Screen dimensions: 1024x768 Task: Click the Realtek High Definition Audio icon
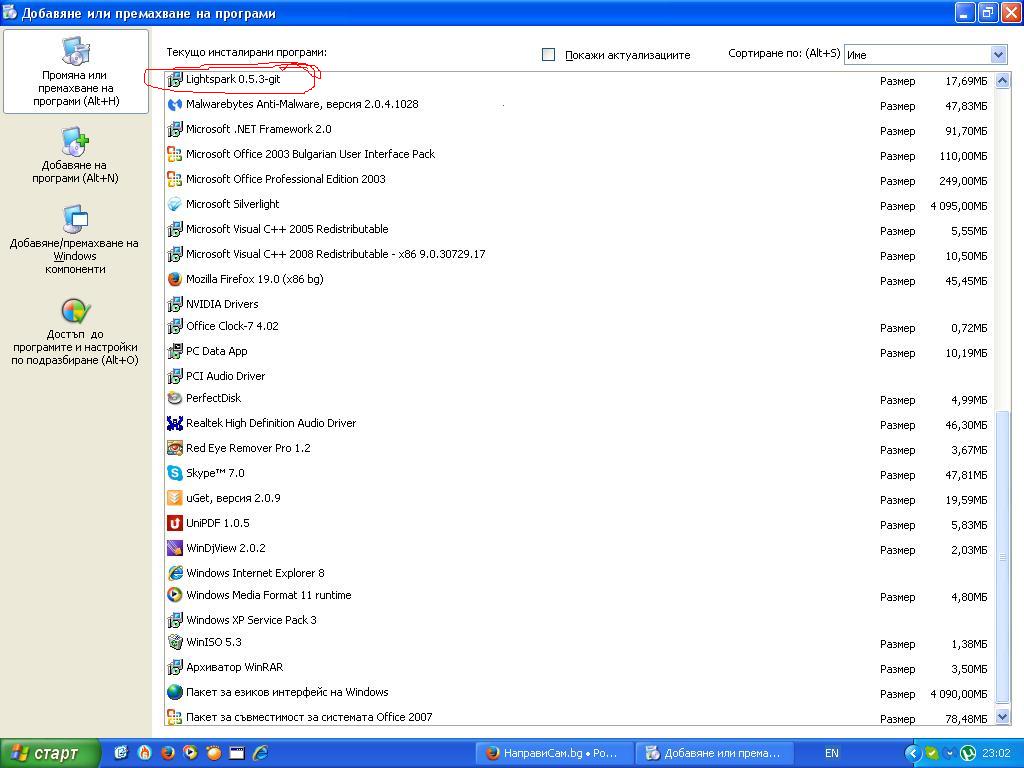(x=174, y=423)
